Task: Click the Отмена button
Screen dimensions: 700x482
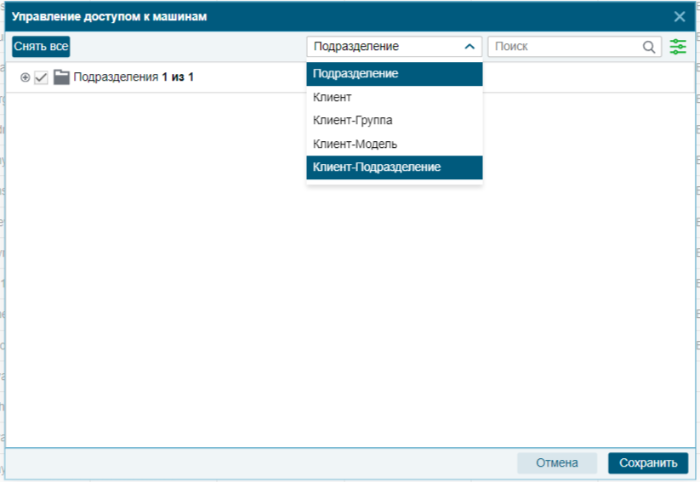Action: coord(557,463)
